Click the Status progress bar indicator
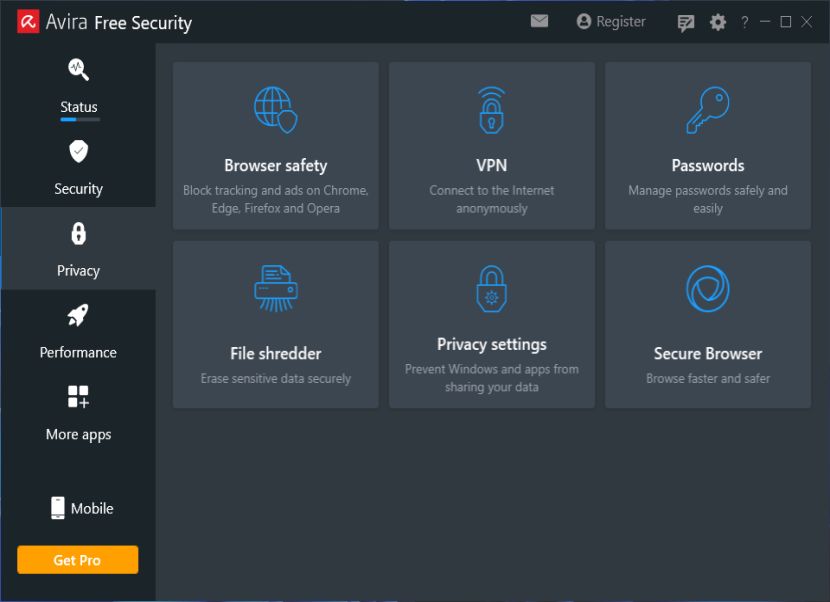The image size is (830, 602). (x=80, y=120)
